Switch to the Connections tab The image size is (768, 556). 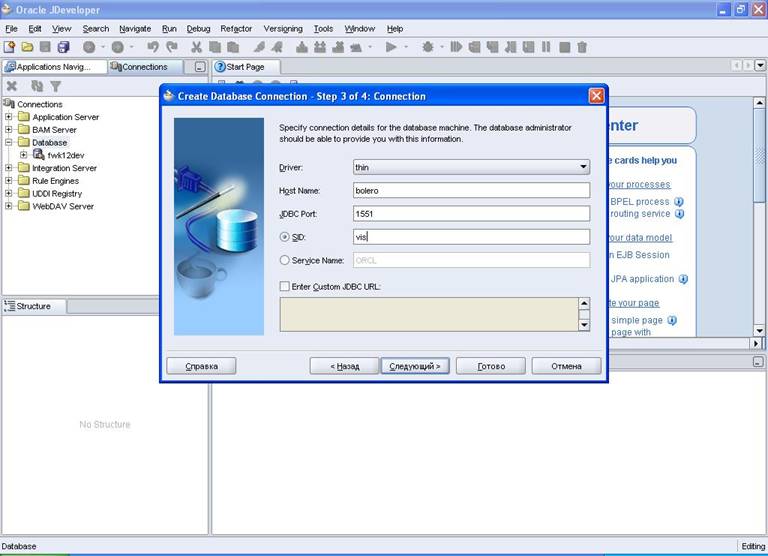[x=145, y=67]
